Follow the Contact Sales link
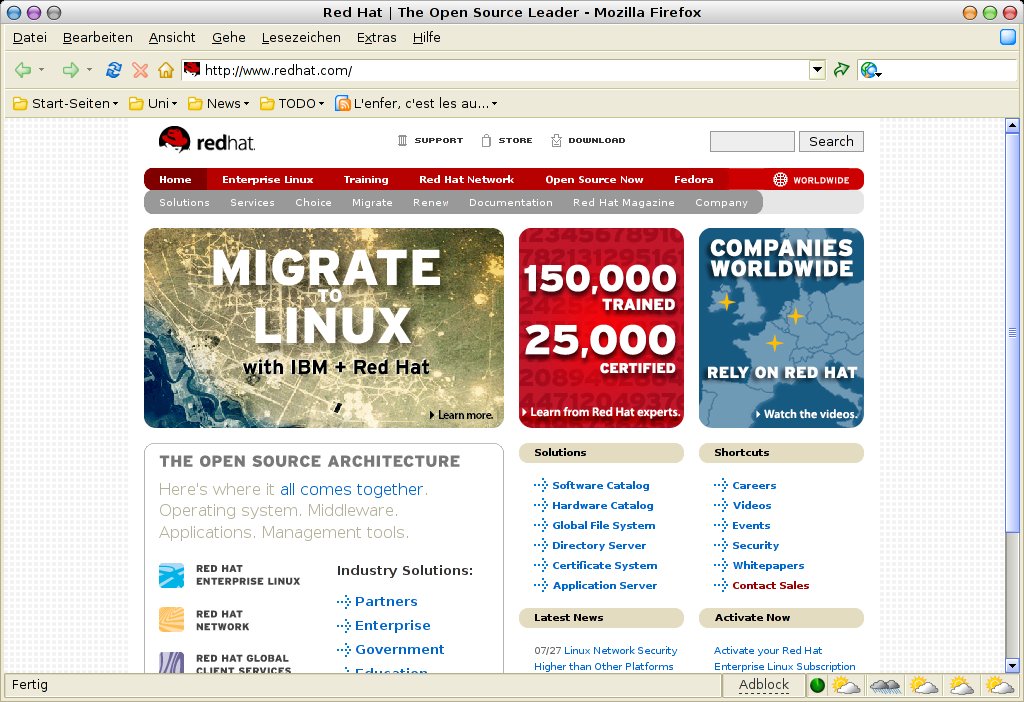1024x702 pixels. coord(770,586)
